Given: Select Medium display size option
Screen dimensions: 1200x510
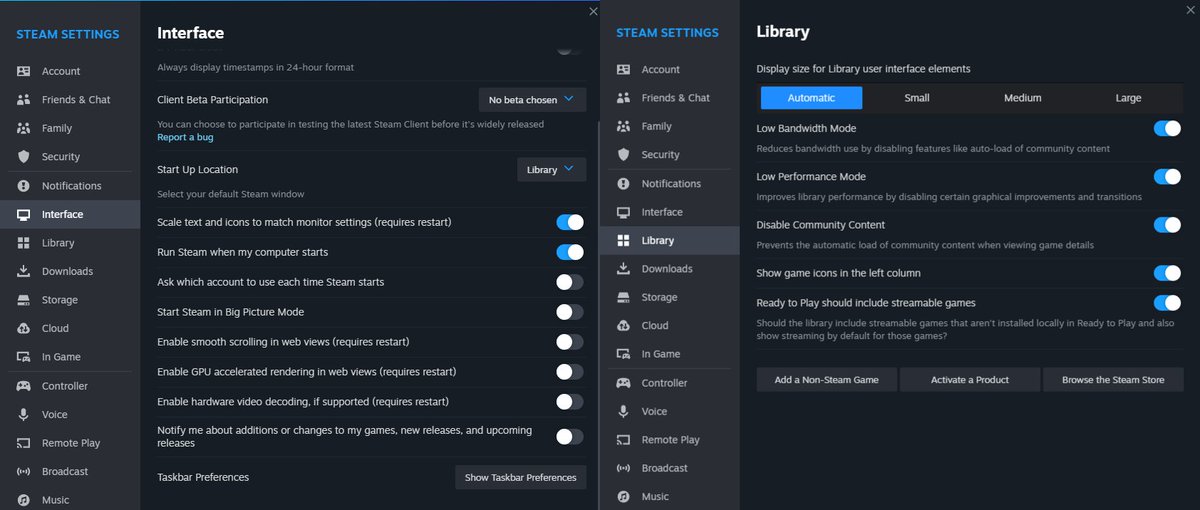Looking at the screenshot, I should tap(1023, 98).
